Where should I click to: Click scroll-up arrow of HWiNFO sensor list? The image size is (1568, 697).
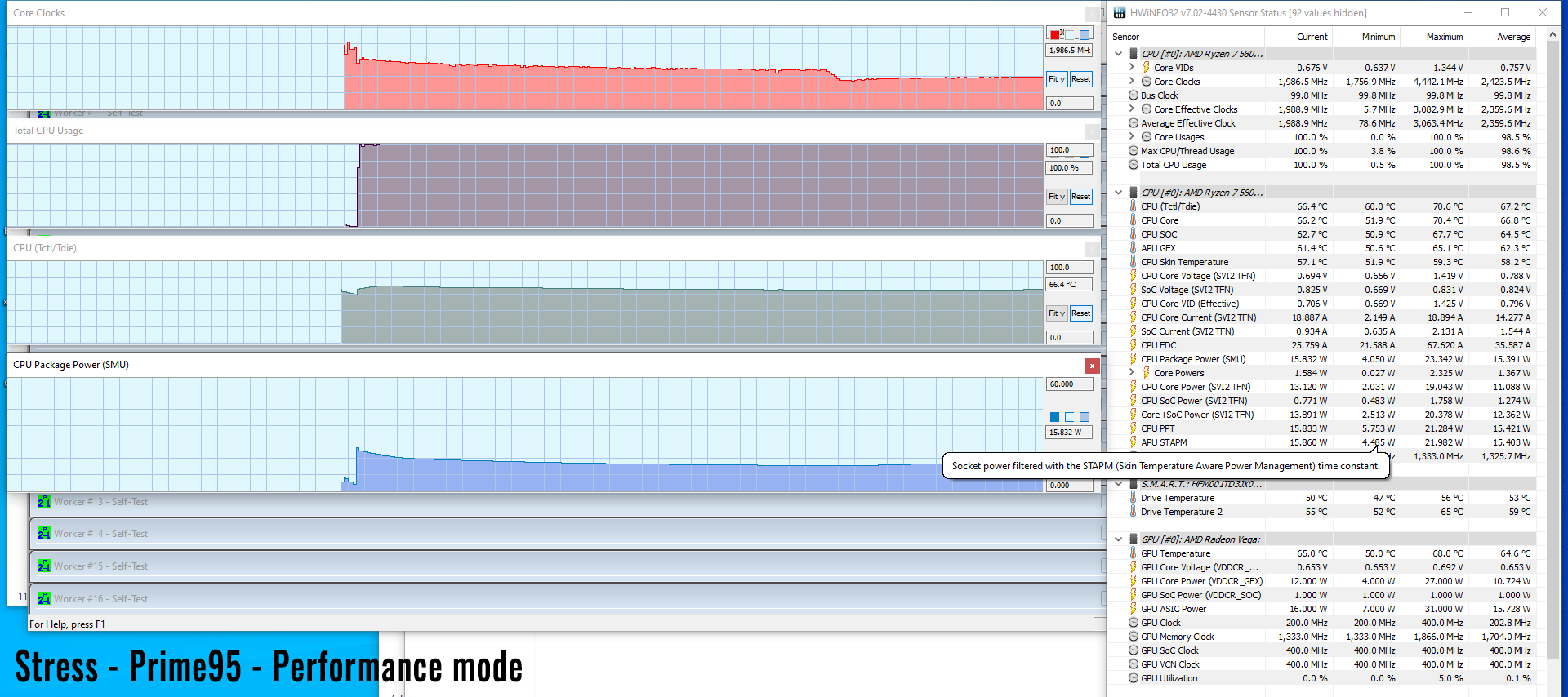pos(1552,35)
